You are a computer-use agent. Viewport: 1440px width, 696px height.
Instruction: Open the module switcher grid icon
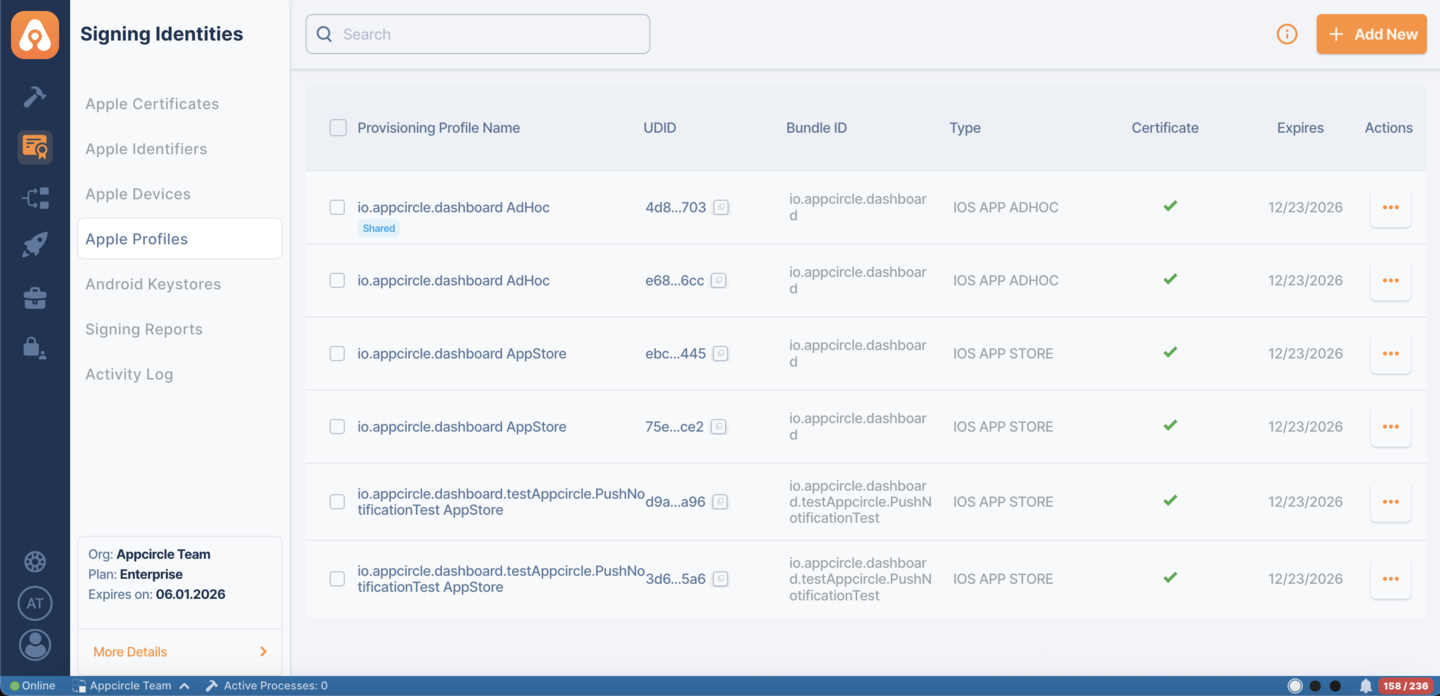pyautogui.click(x=35, y=561)
